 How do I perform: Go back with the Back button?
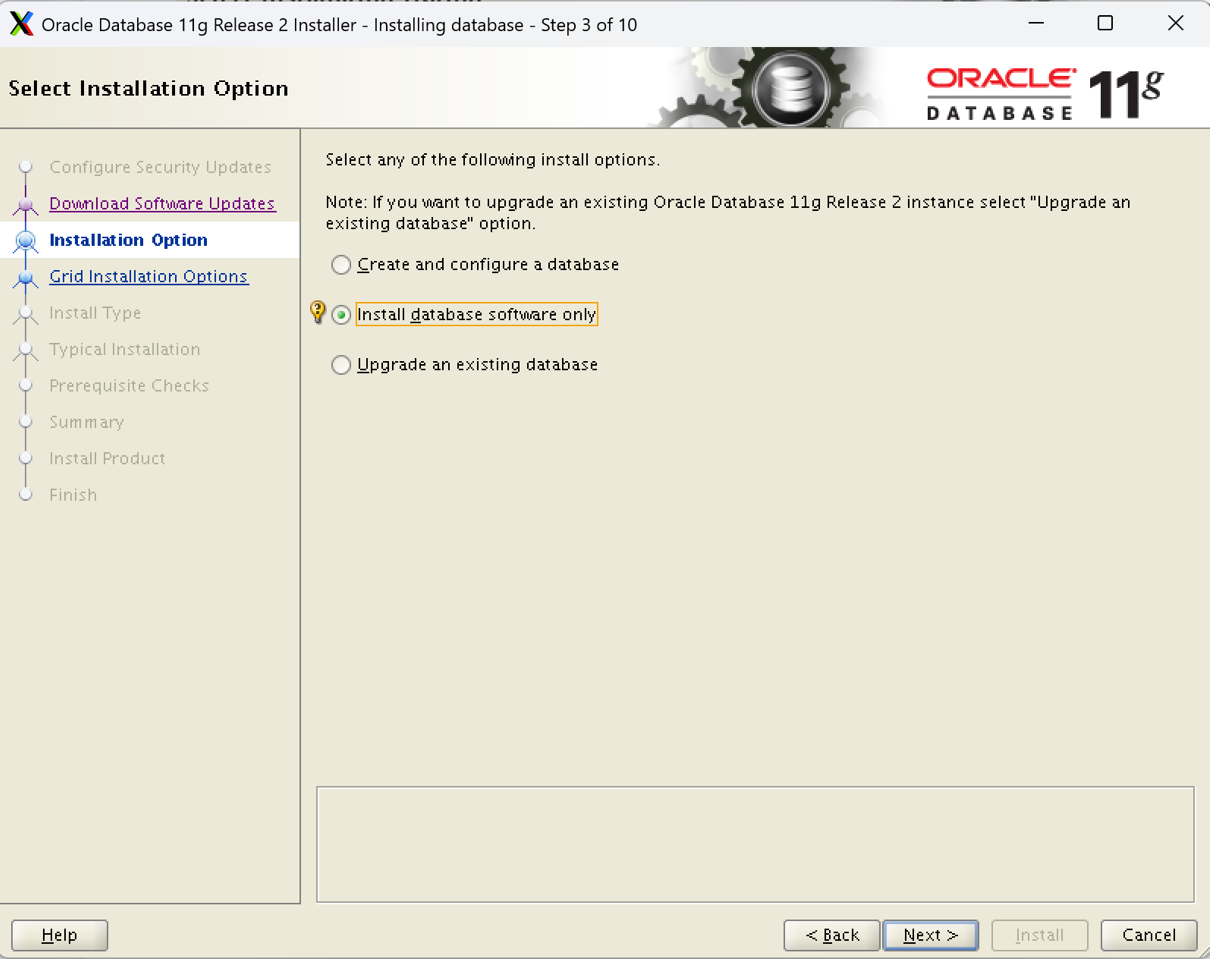[832, 935]
